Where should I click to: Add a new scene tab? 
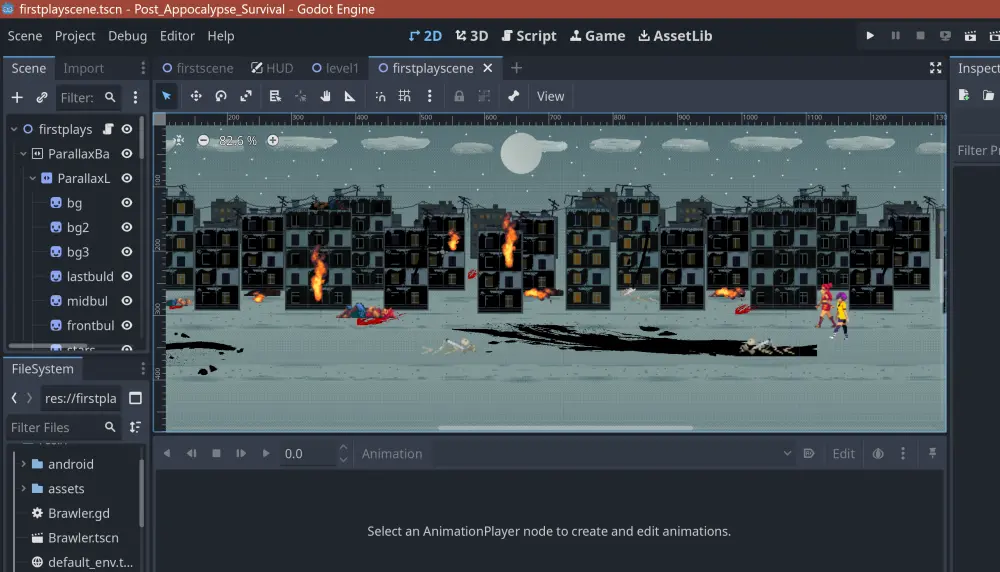tap(517, 68)
